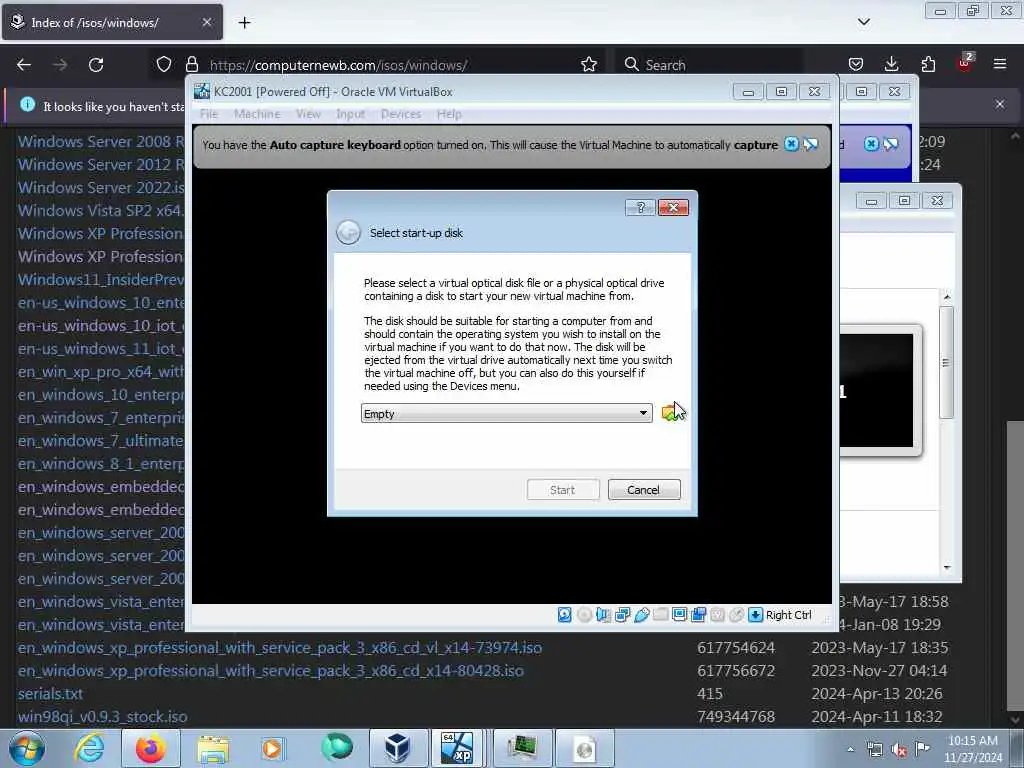Click the help question mark in the start-up disk dialog
Screen dimensions: 1024x768
click(x=640, y=208)
